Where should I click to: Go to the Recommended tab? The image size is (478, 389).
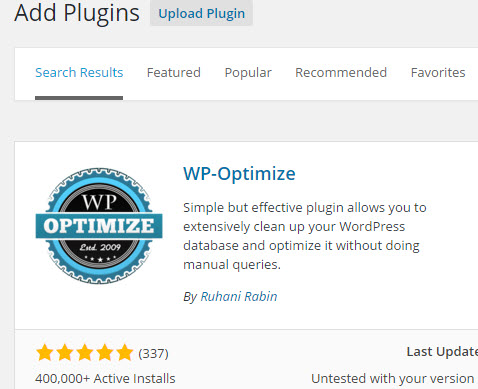pyautogui.click(x=341, y=72)
